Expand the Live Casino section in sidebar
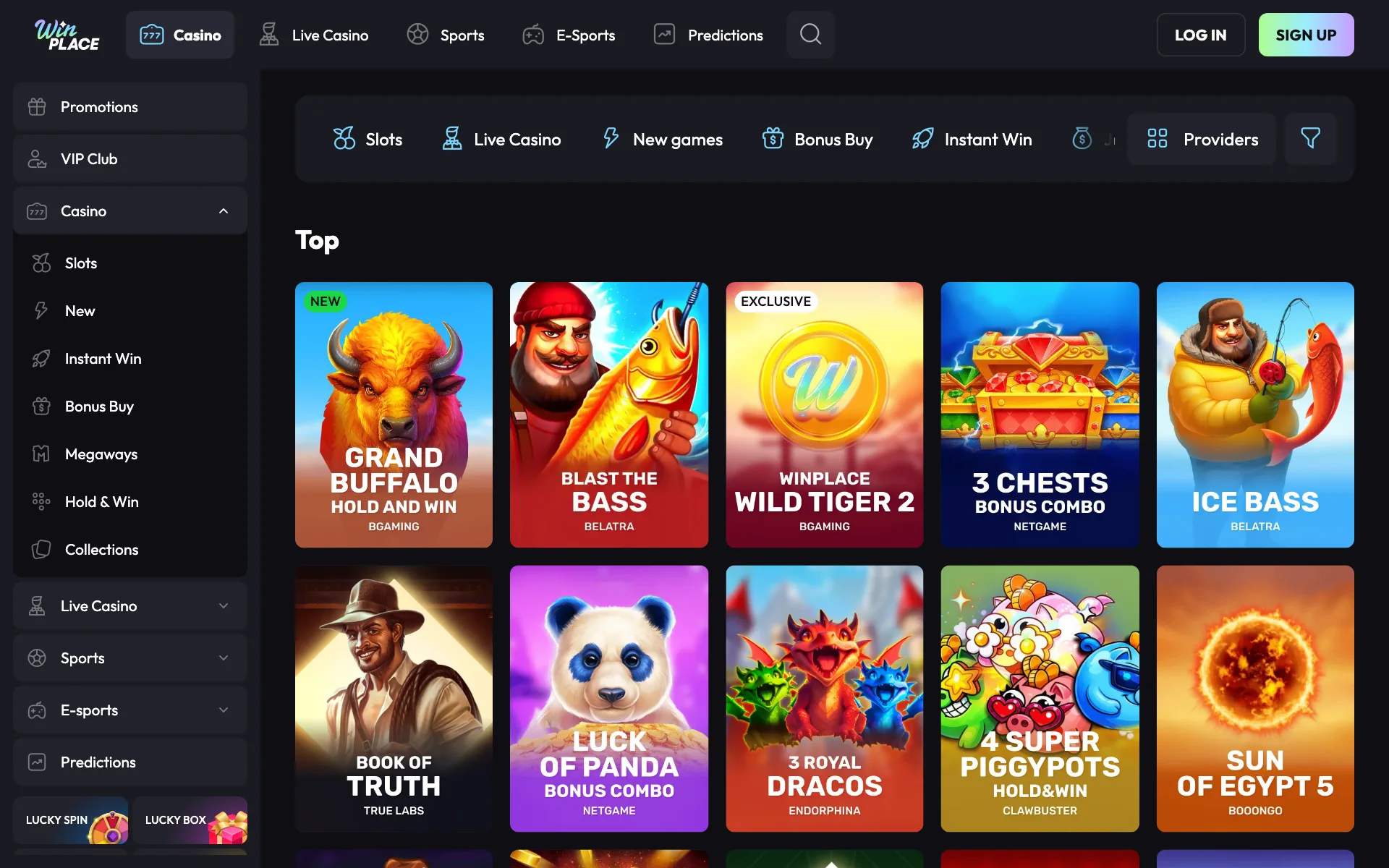1389x868 pixels. pyautogui.click(x=224, y=606)
